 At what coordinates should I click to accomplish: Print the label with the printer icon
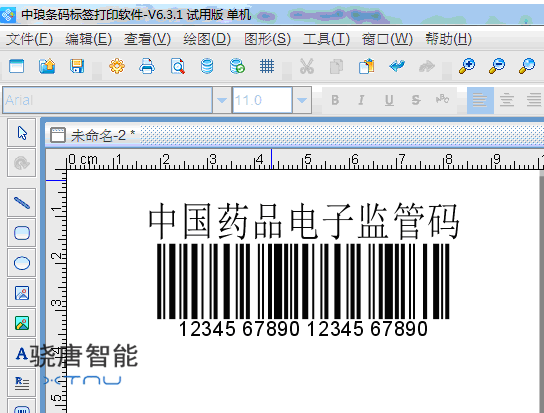(x=147, y=66)
